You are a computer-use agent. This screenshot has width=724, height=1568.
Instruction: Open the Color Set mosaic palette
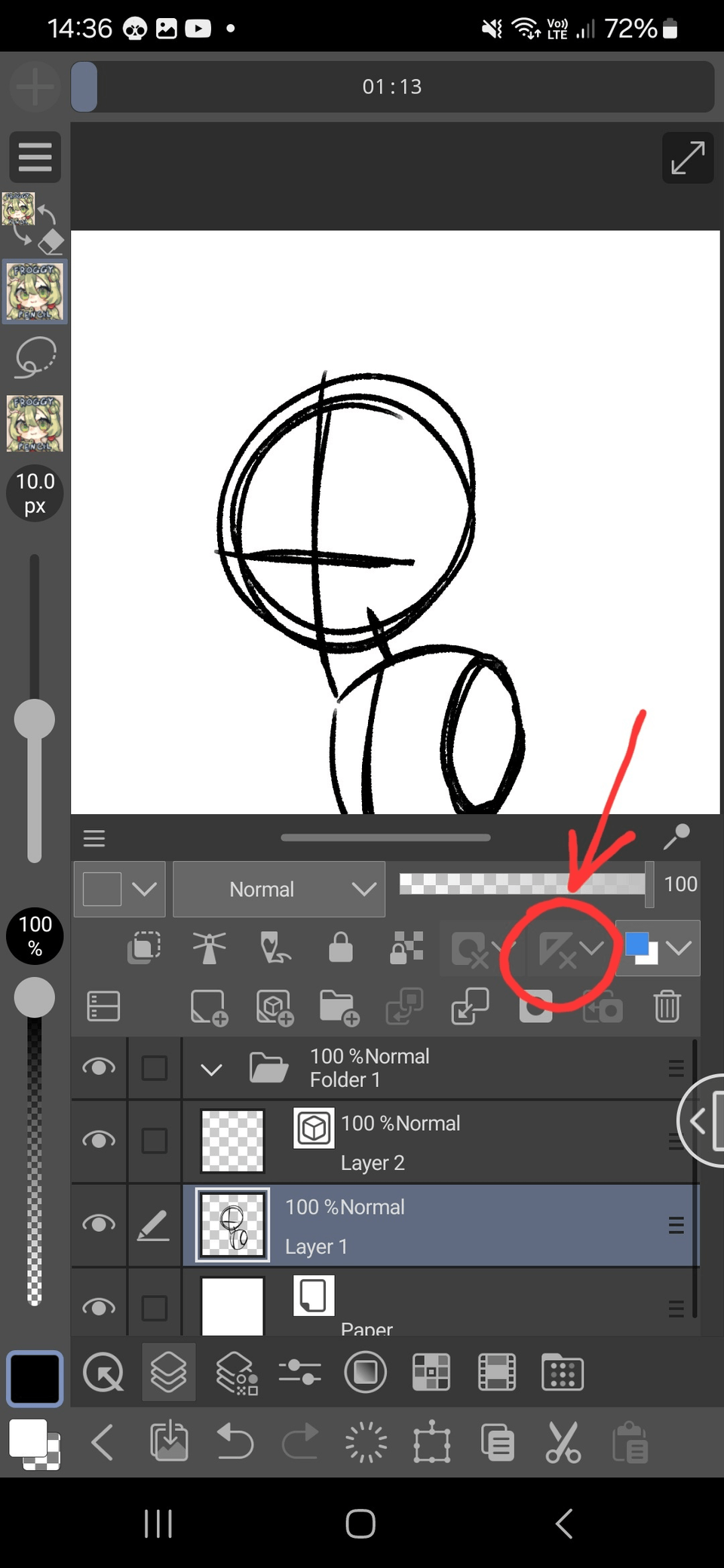pyautogui.click(x=431, y=1373)
